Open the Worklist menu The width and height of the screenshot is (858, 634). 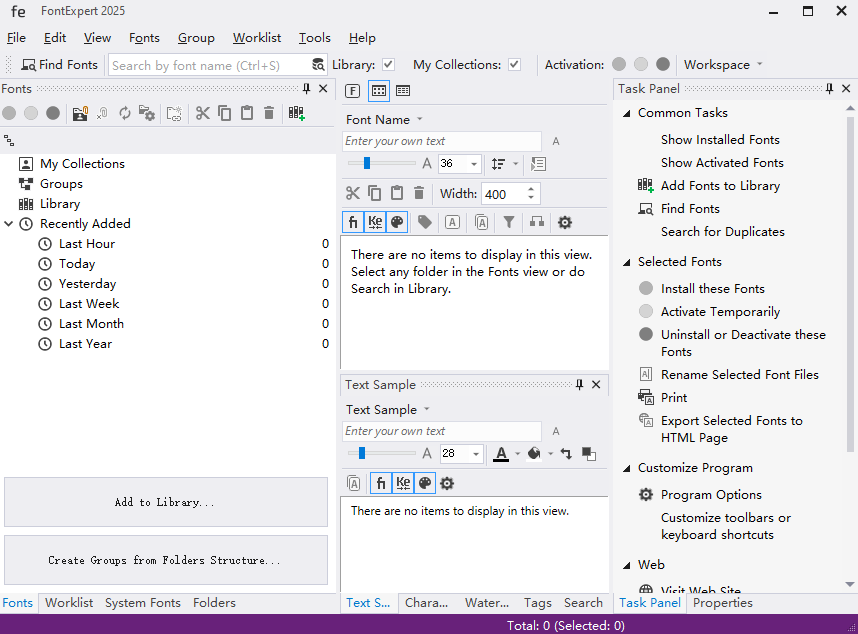(257, 38)
